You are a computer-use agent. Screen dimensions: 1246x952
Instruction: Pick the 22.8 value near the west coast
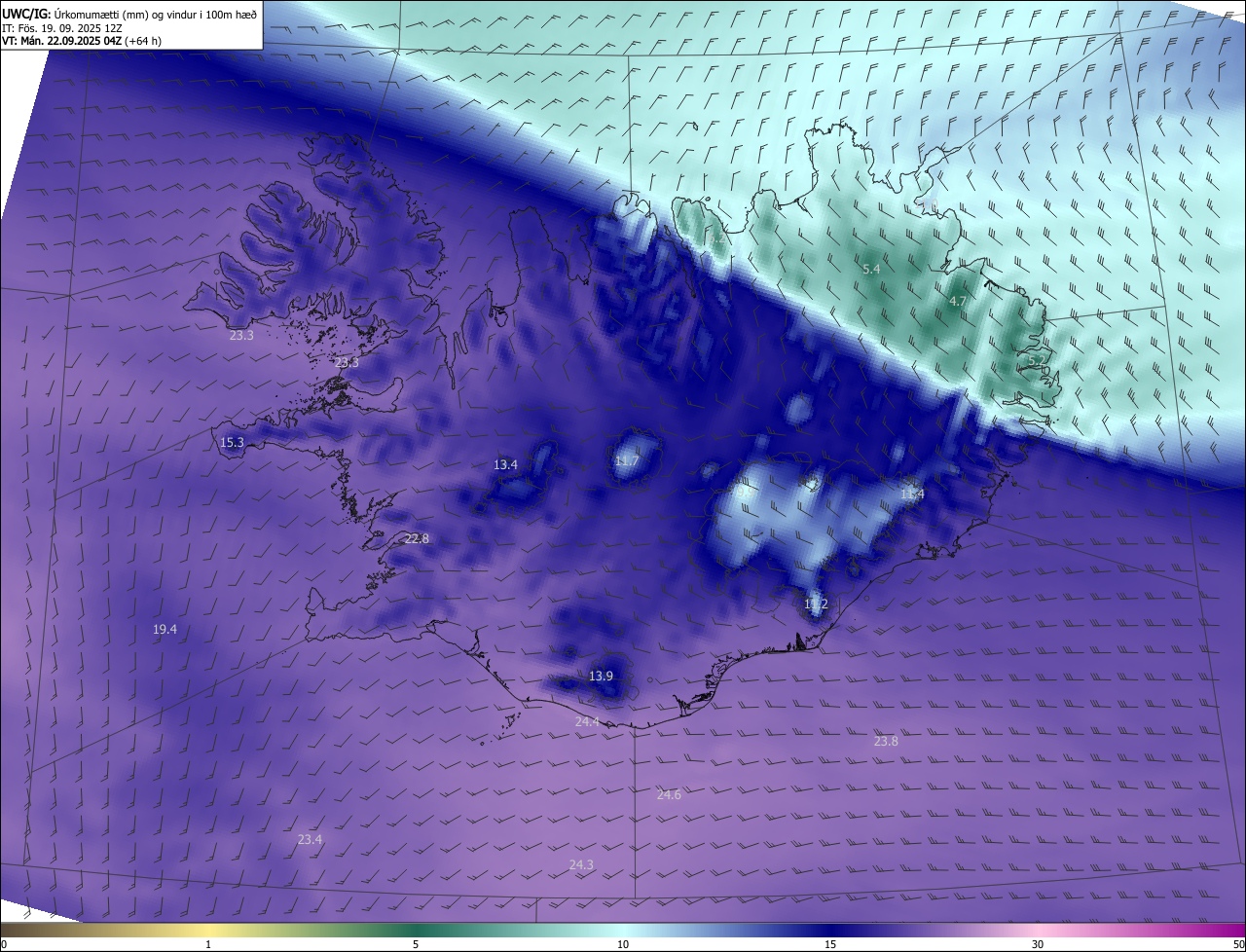[417, 538]
